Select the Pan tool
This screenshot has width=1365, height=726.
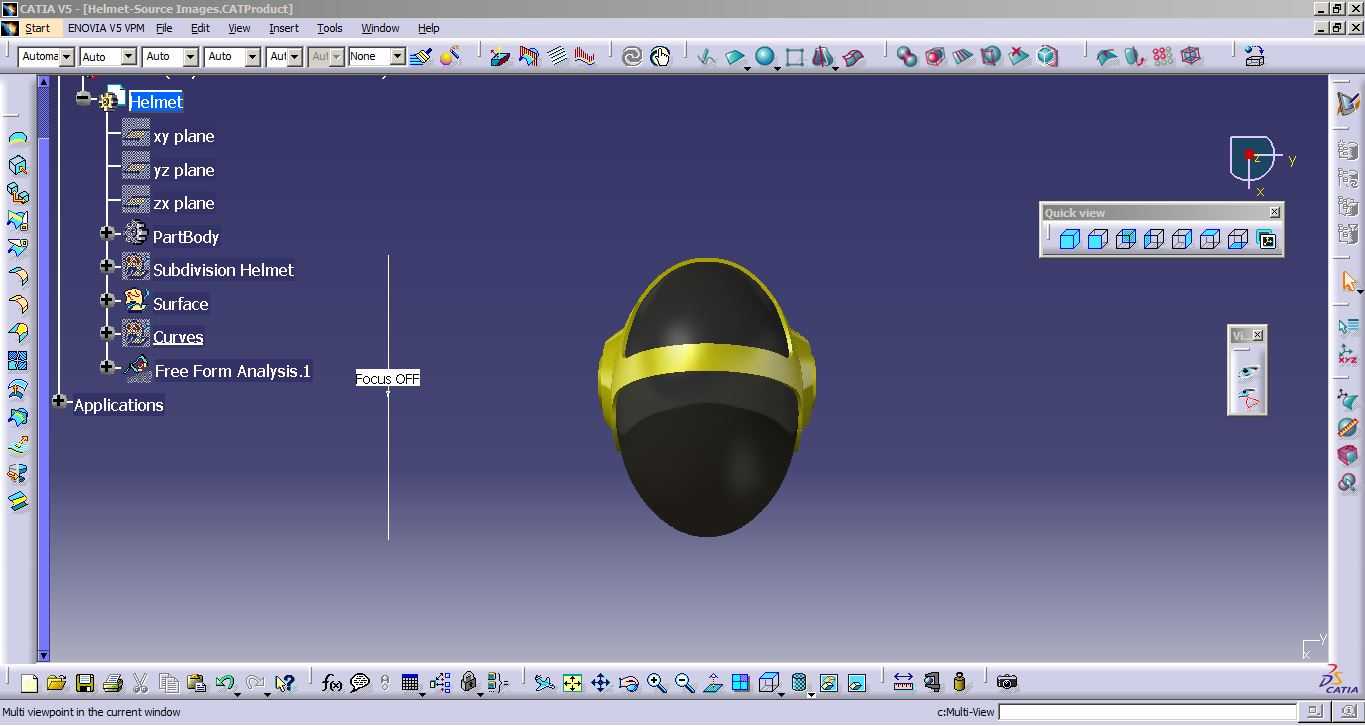tap(600, 683)
